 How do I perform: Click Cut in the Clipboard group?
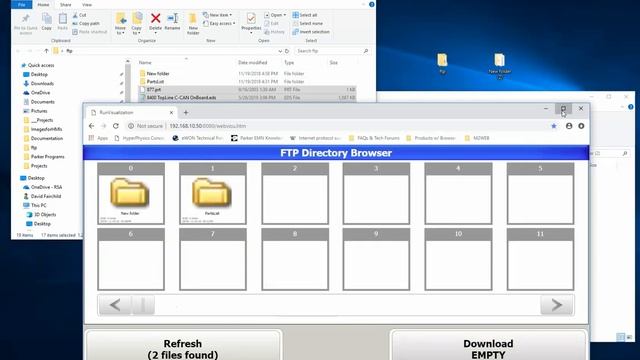pyautogui.click(x=79, y=15)
